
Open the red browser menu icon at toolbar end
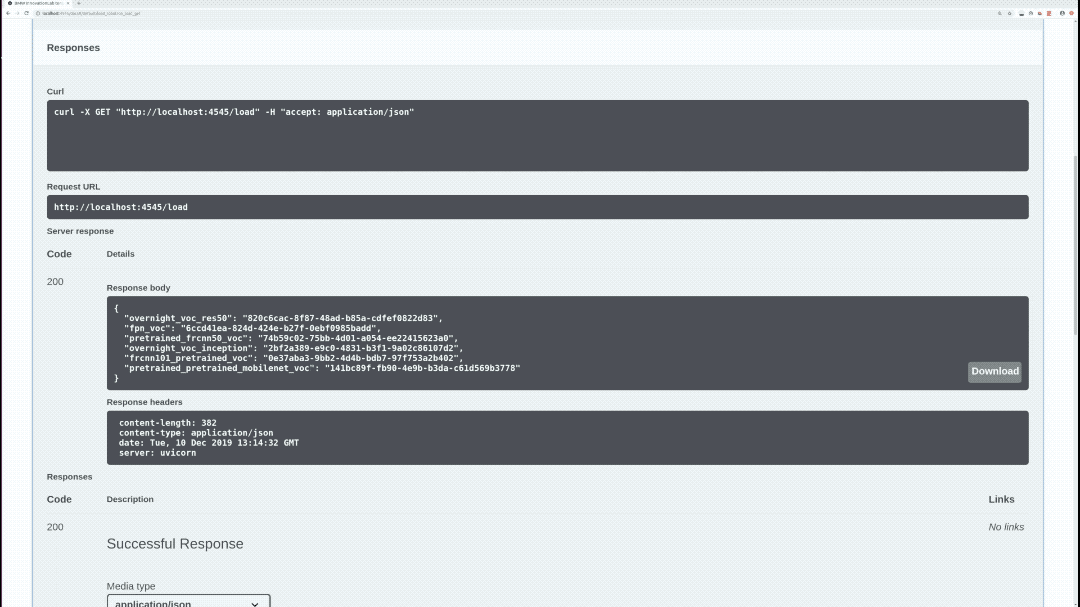pyautogui.click(x=1072, y=13)
